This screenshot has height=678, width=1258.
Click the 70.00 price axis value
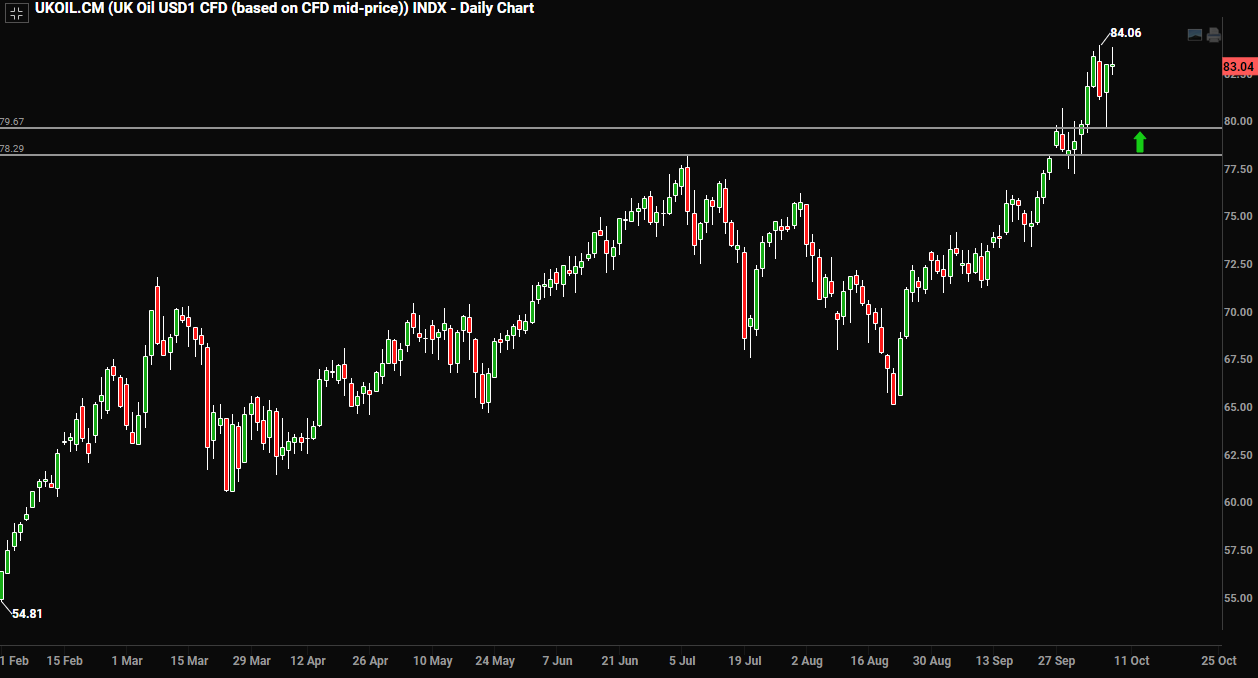(1238, 312)
